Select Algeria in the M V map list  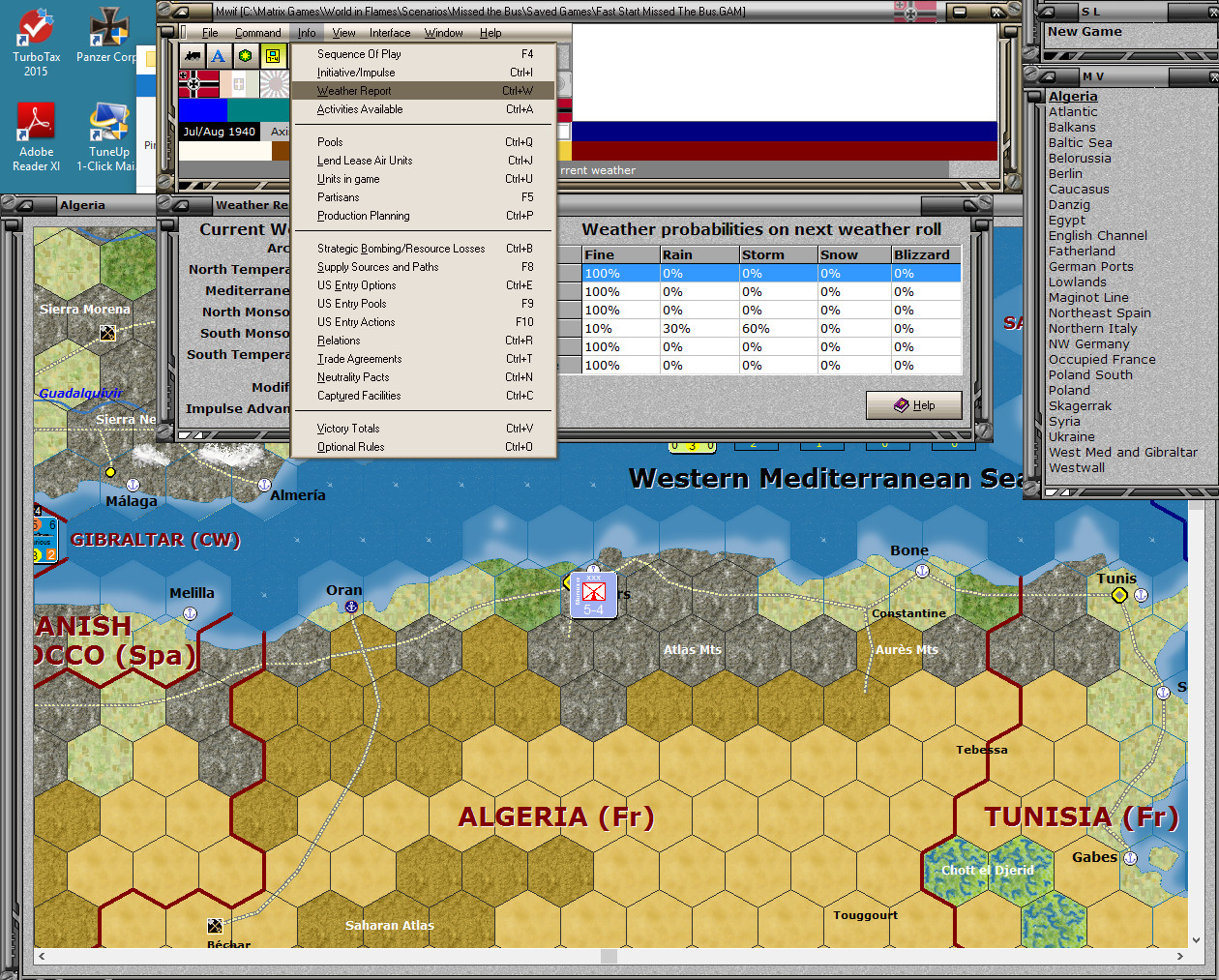click(x=1073, y=97)
